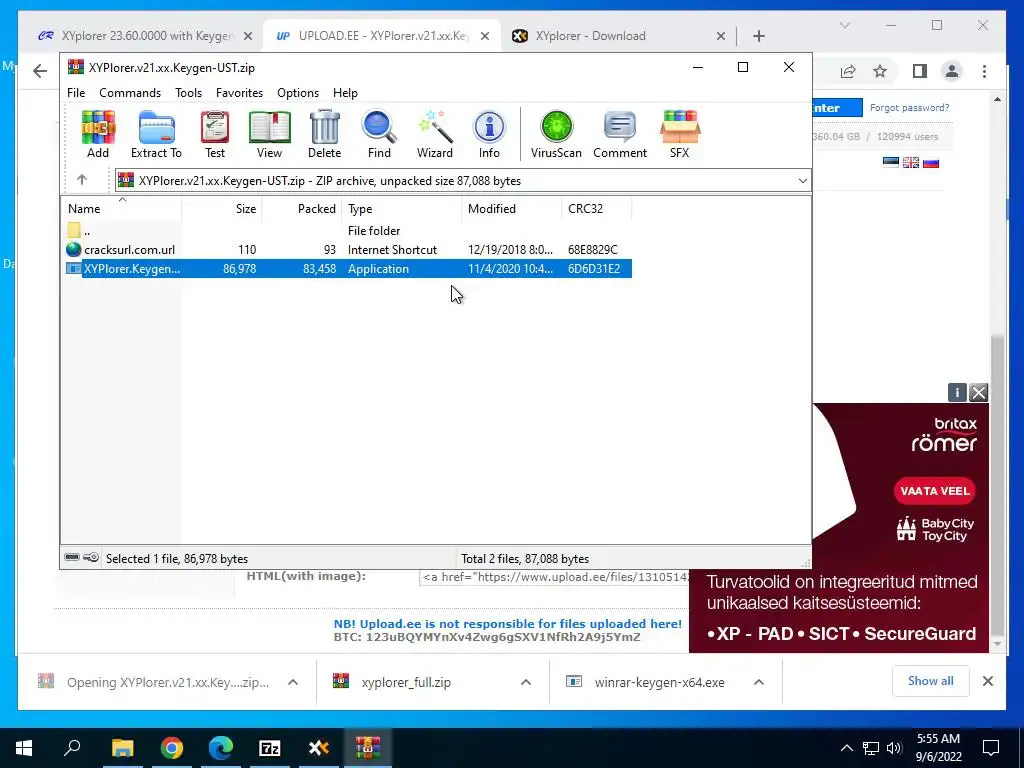1024x768 pixels.
Task: Click the drive icon in WinRAR status bar
Action: pos(72,558)
